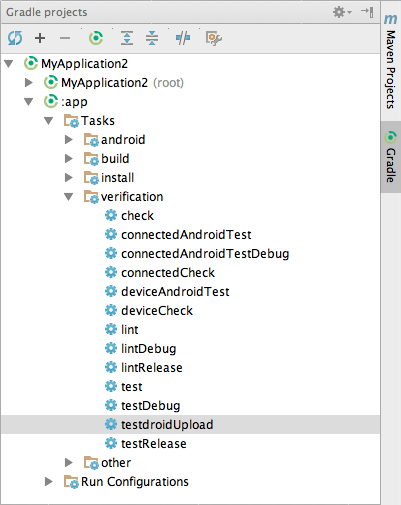This screenshot has width=401, height=505.
Task: Collapse the MyApplication2 top node
Action: tap(9, 63)
